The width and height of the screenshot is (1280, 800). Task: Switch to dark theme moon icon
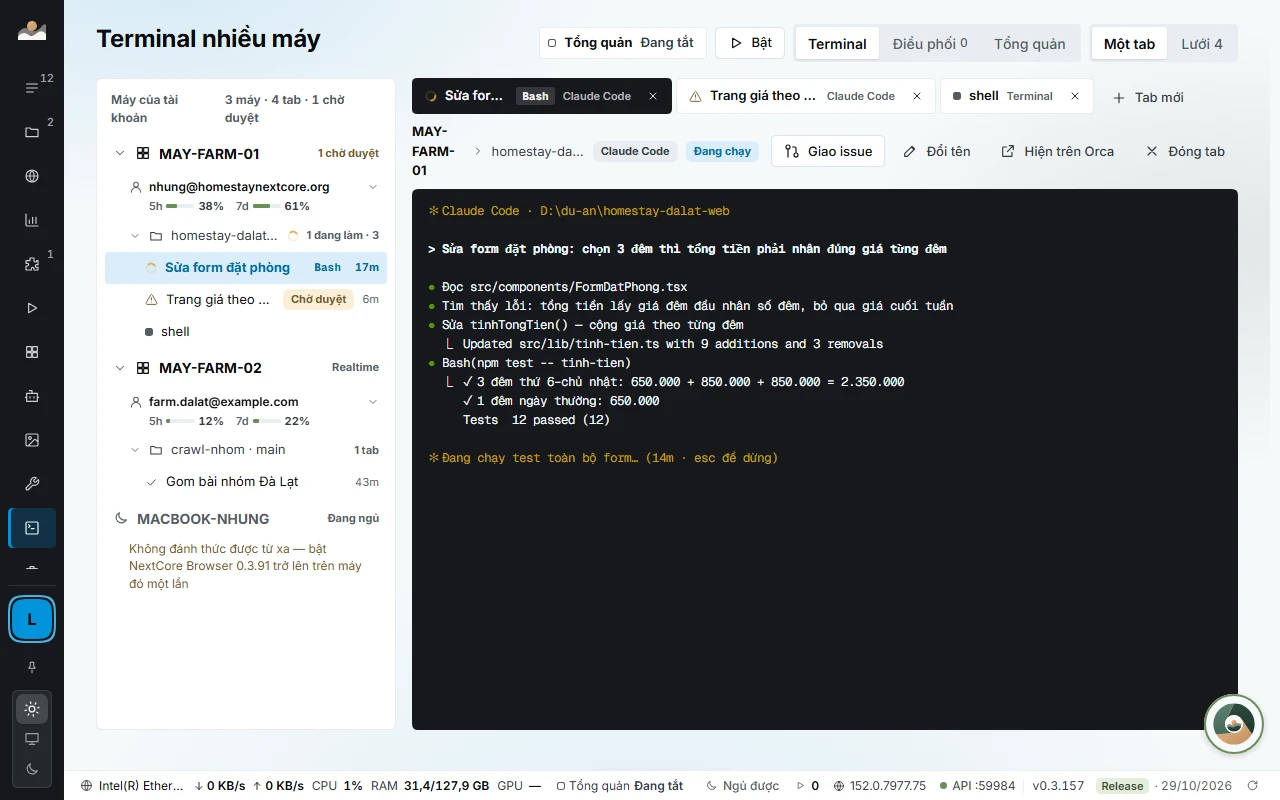[32, 769]
